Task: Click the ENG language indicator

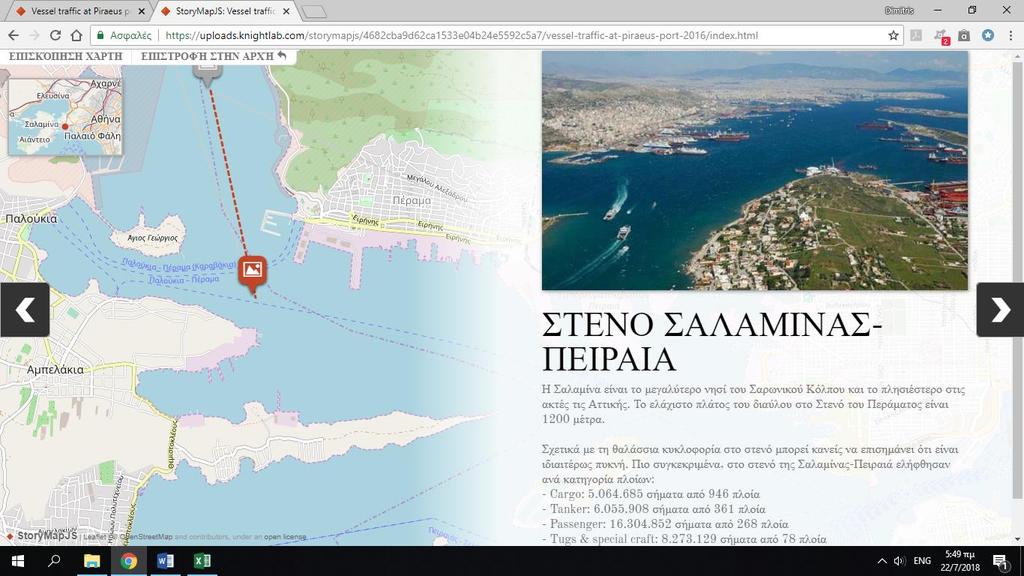Action: 922,561
